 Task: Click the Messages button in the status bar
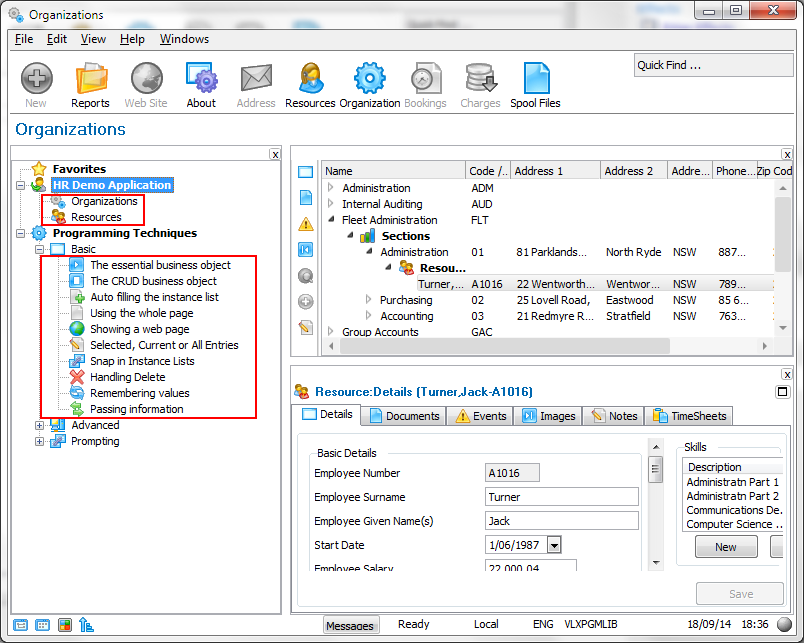(x=350, y=626)
